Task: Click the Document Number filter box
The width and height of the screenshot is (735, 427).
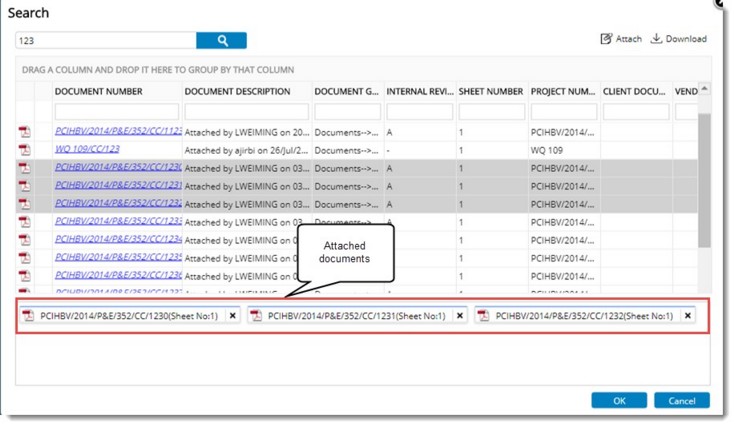Action: coord(117,111)
